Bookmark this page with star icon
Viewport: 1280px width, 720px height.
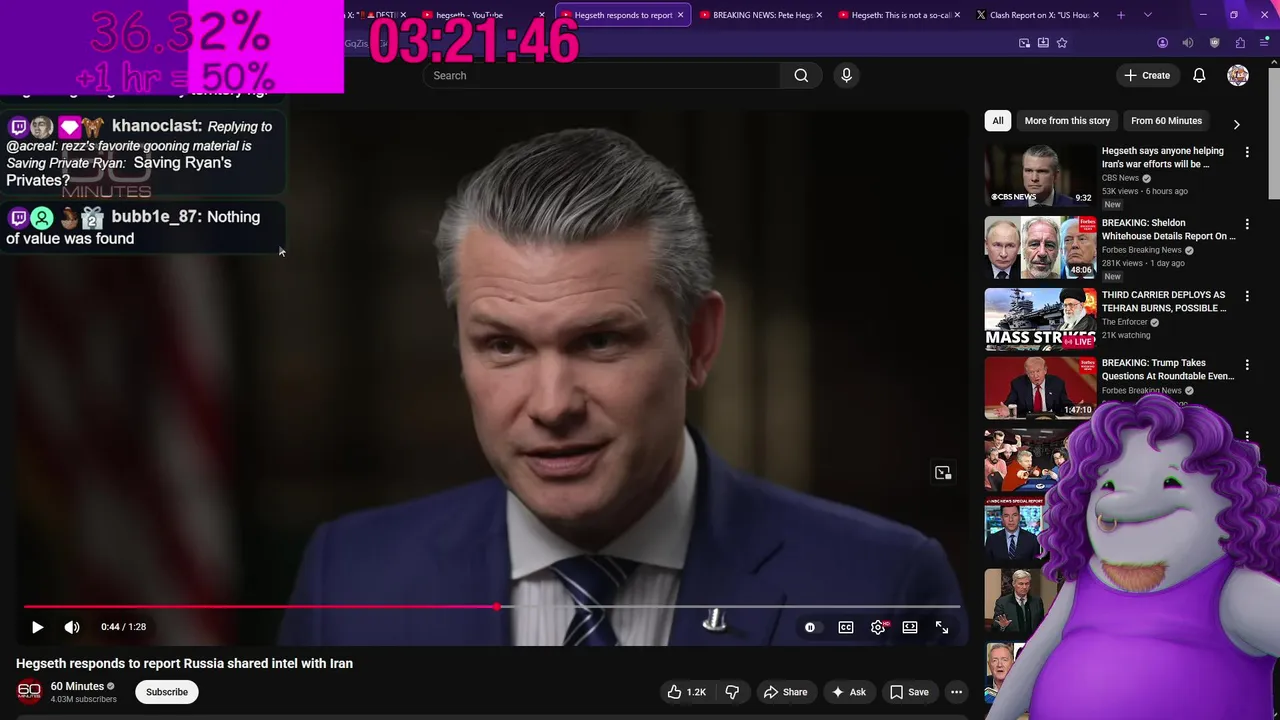click(1062, 43)
